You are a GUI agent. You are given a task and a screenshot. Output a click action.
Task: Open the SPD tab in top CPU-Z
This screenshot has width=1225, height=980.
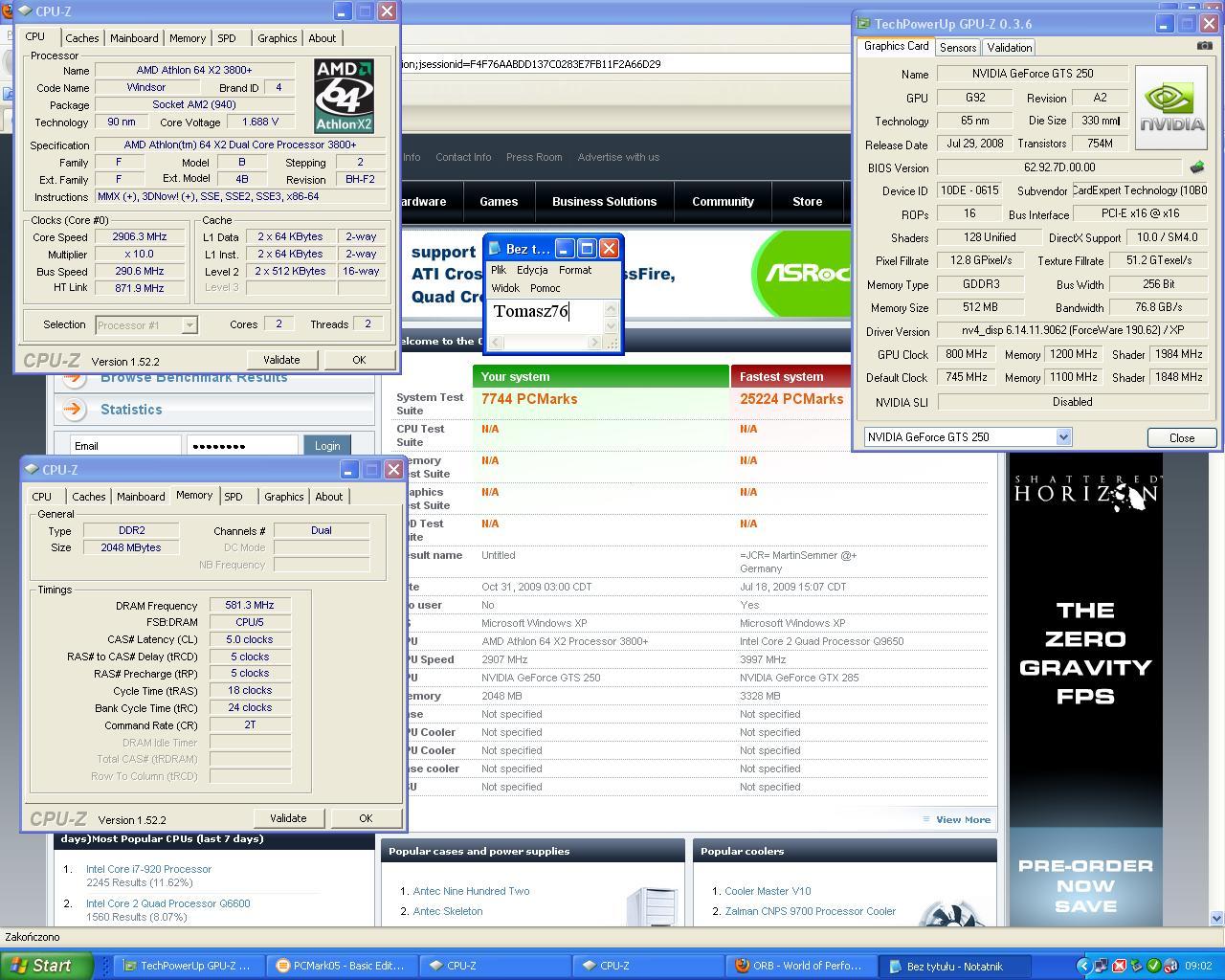click(226, 38)
